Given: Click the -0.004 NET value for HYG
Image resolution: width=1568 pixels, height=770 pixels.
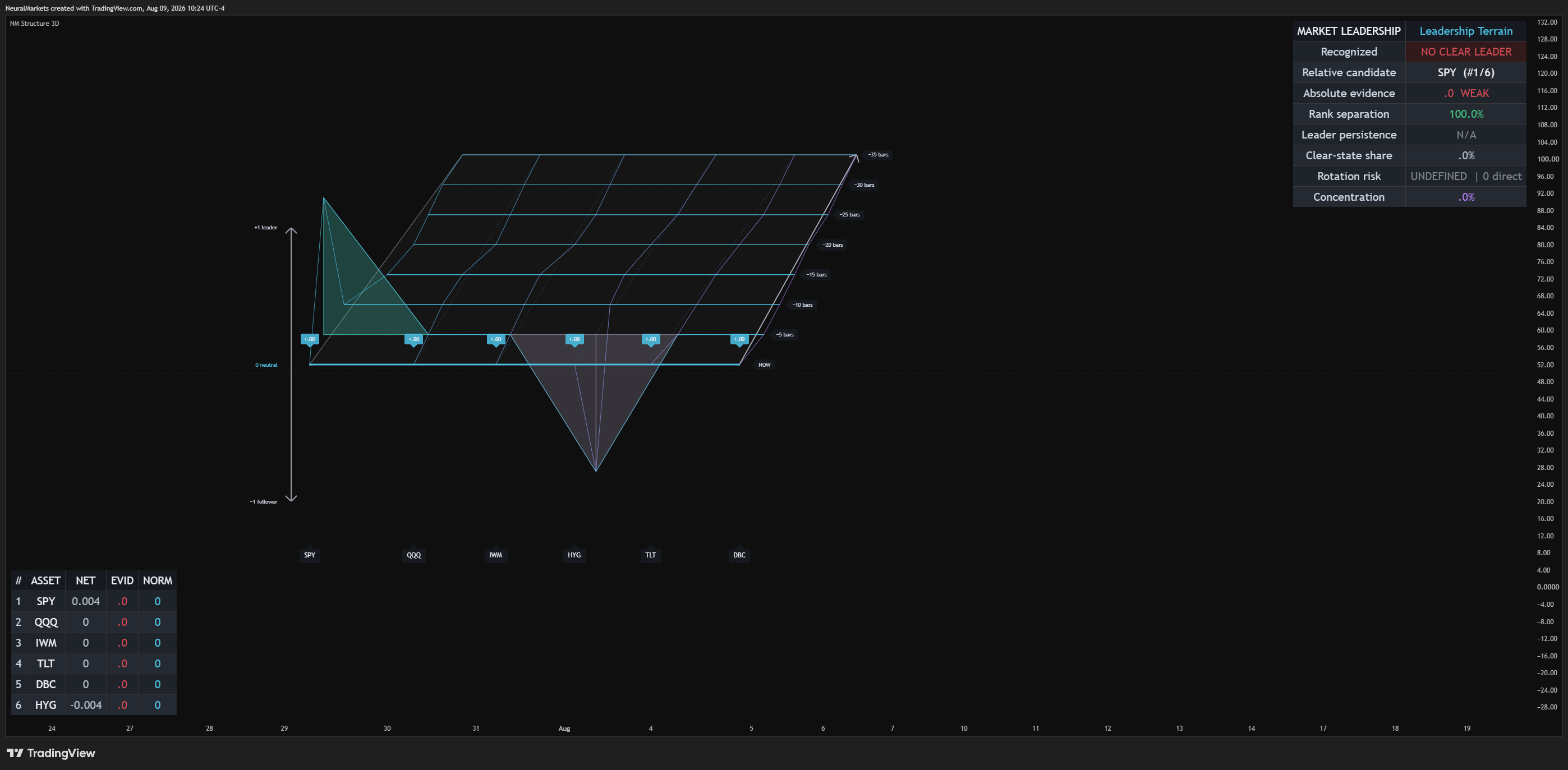Looking at the screenshot, I should [x=85, y=705].
